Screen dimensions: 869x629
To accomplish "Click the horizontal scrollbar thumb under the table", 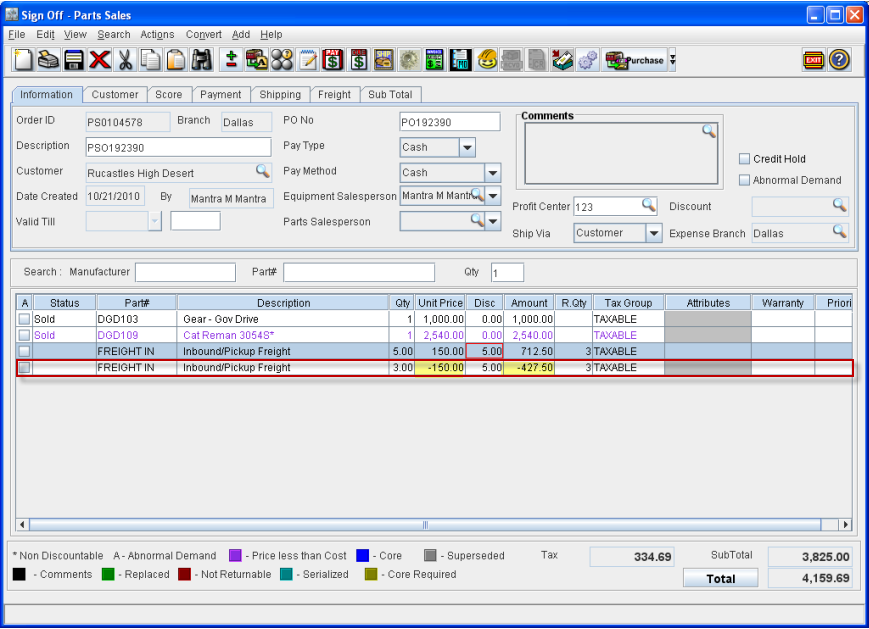I will (425, 524).
